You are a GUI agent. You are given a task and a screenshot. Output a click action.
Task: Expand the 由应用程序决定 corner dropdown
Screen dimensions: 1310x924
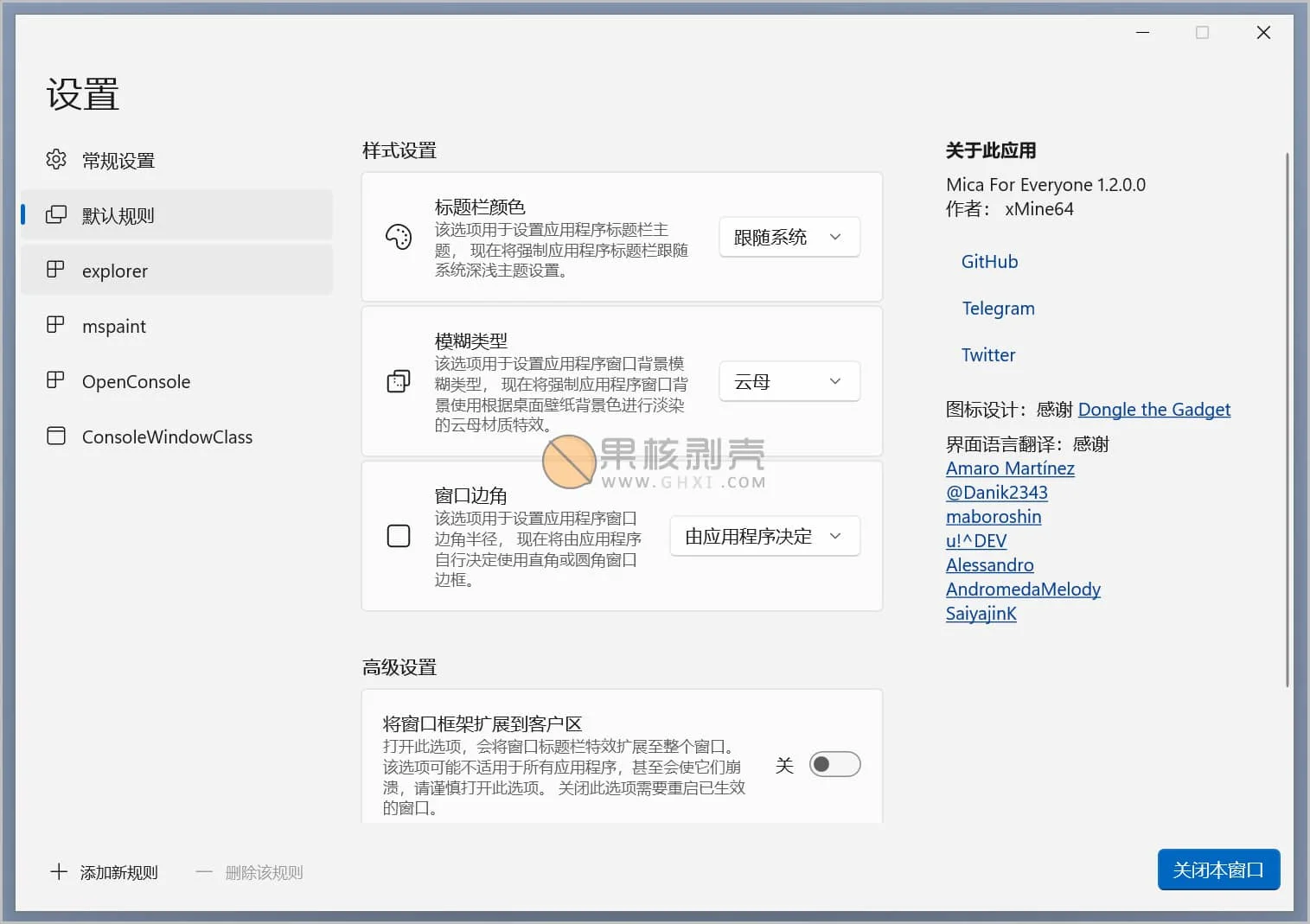tap(764, 536)
